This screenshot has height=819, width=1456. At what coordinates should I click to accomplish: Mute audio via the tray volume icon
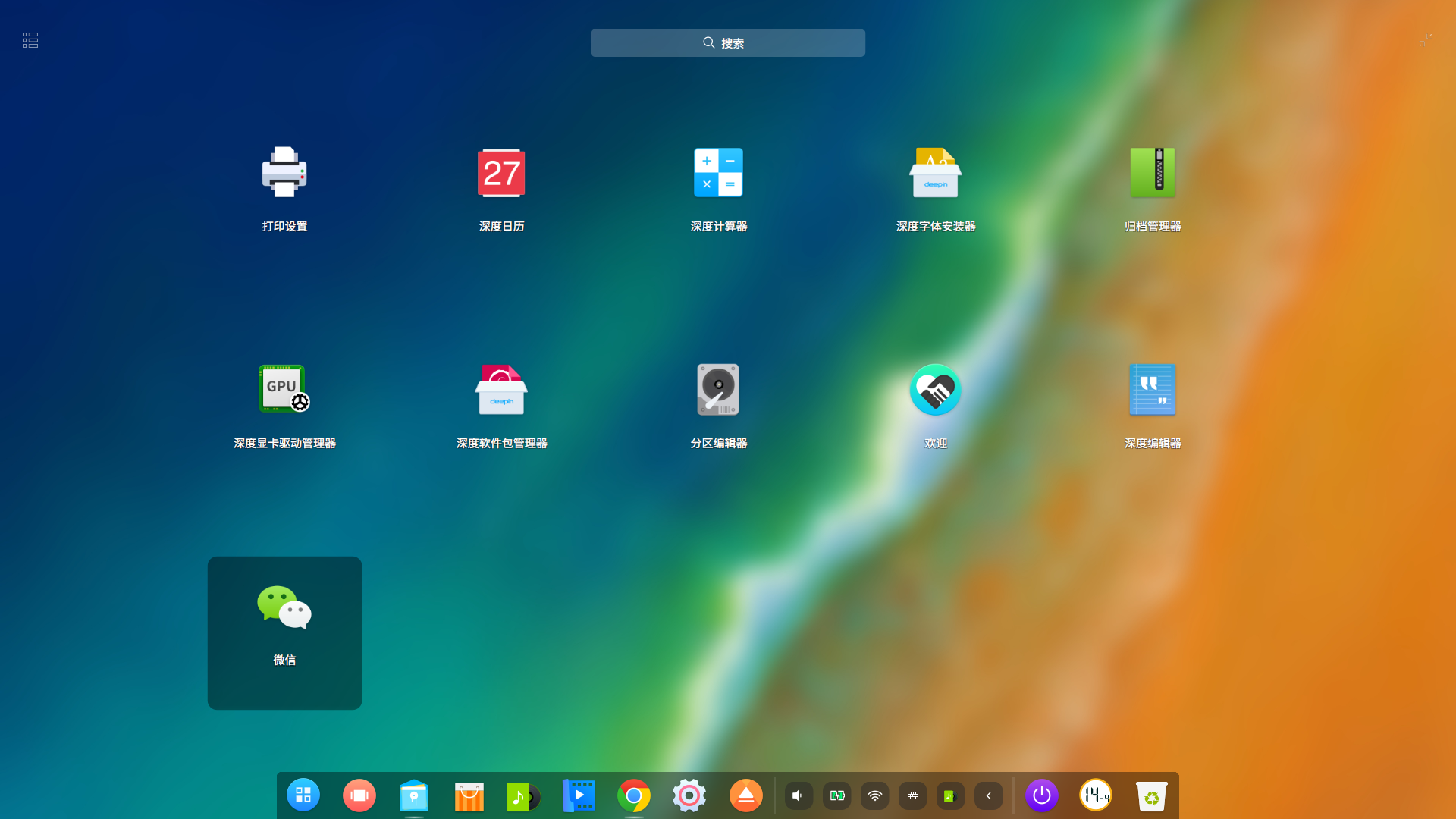point(798,795)
